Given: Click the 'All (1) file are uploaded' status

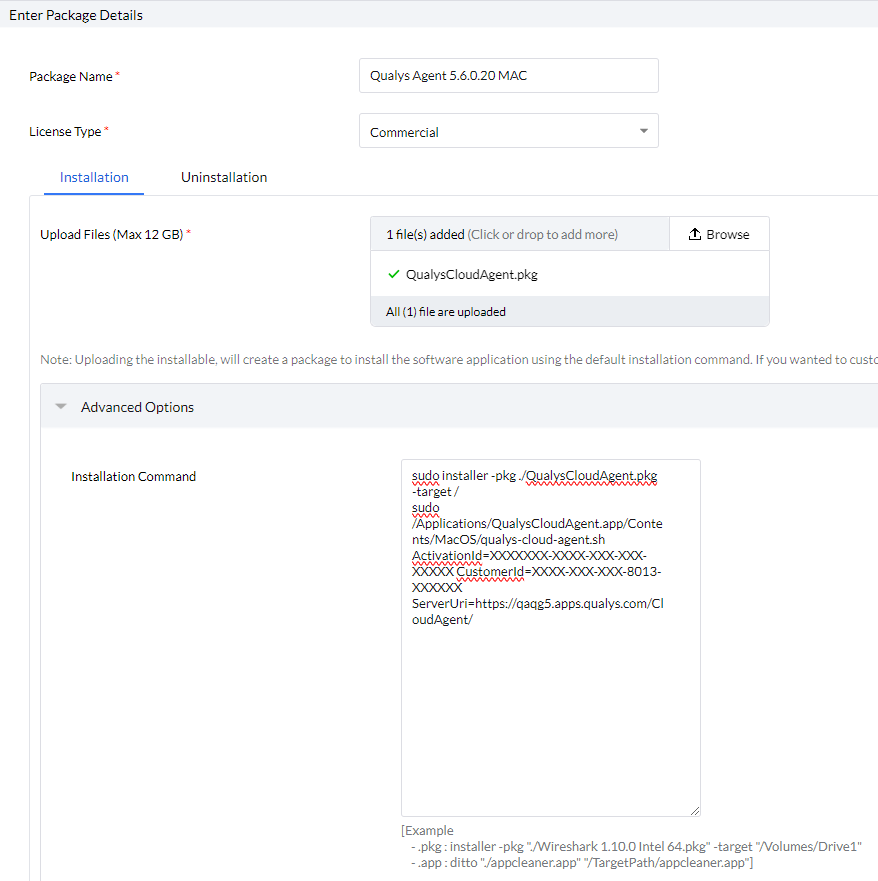Looking at the screenshot, I should [x=445, y=312].
